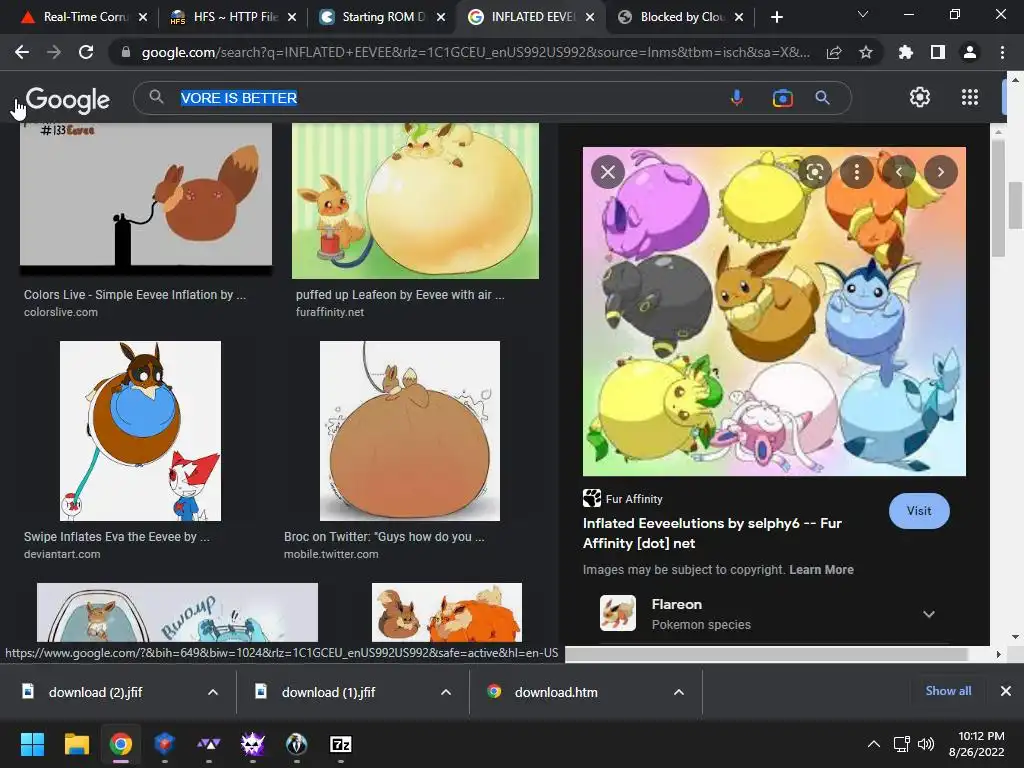Click the Visit button
This screenshot has width=1024, height=768.
919,511
